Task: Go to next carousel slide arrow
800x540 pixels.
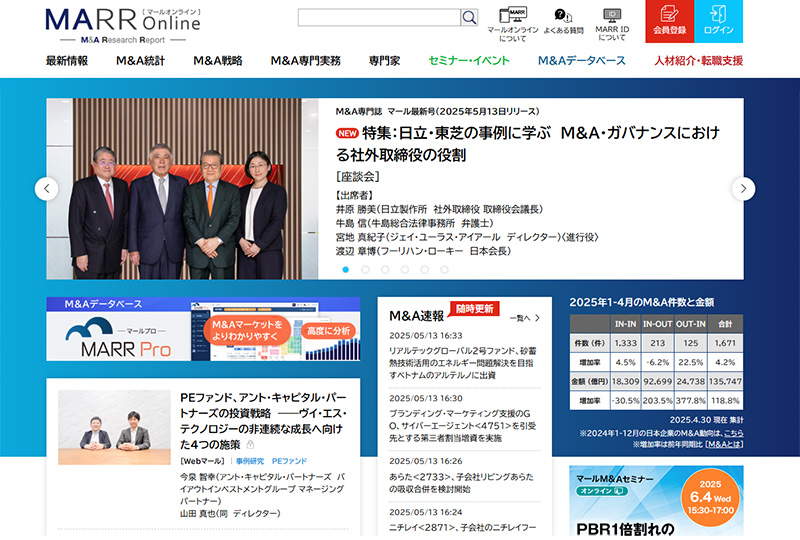Action: [743, 189]
